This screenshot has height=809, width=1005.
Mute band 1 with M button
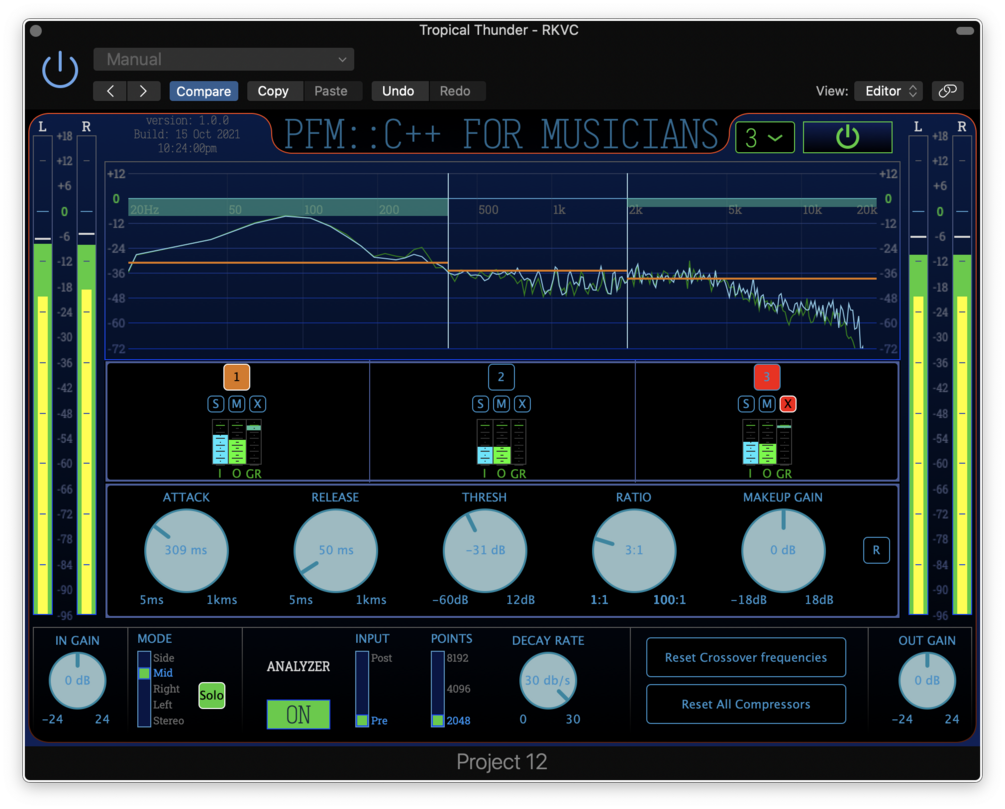point(237,404)
